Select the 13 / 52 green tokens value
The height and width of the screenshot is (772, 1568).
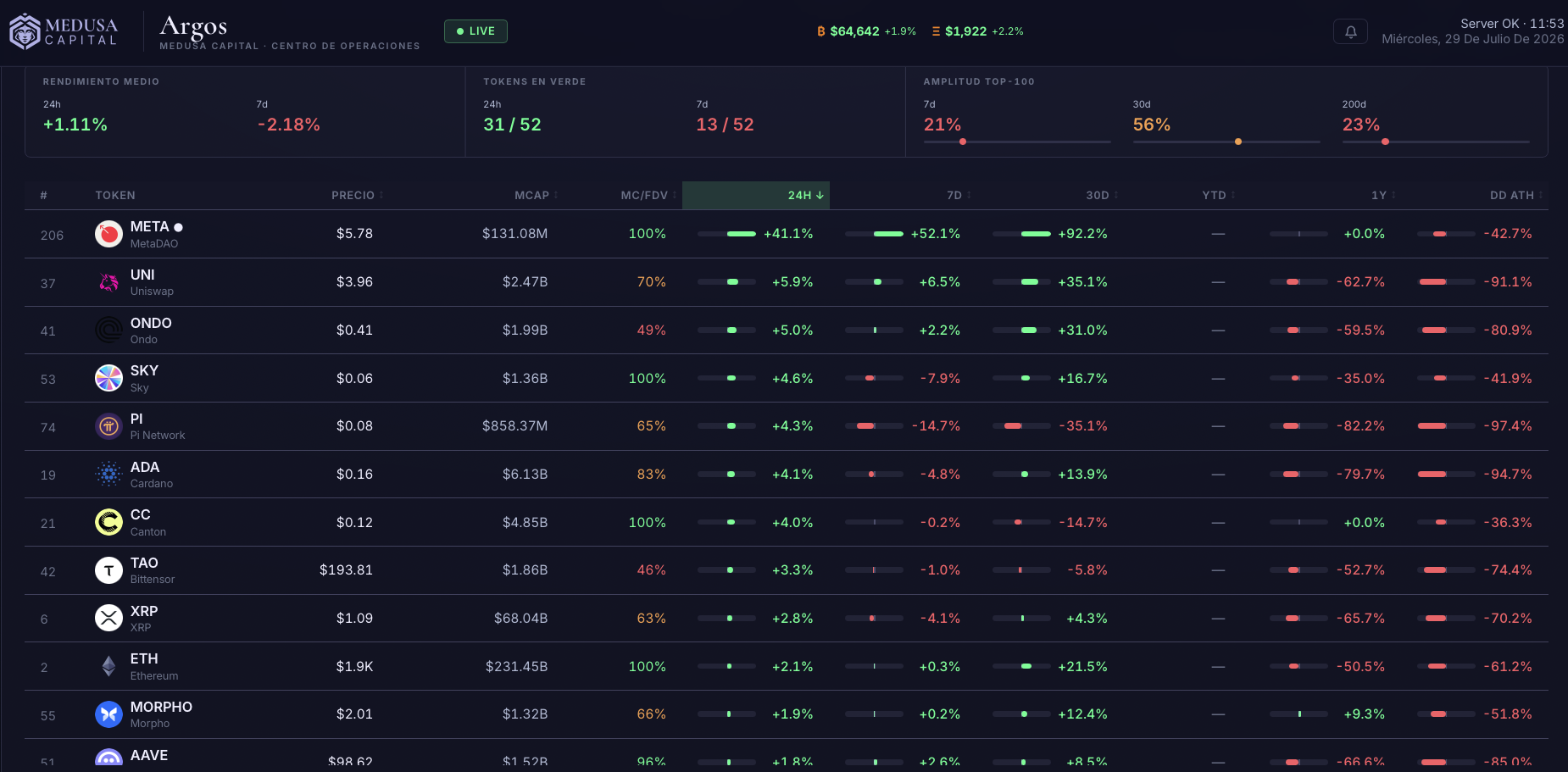pos(725,125)
